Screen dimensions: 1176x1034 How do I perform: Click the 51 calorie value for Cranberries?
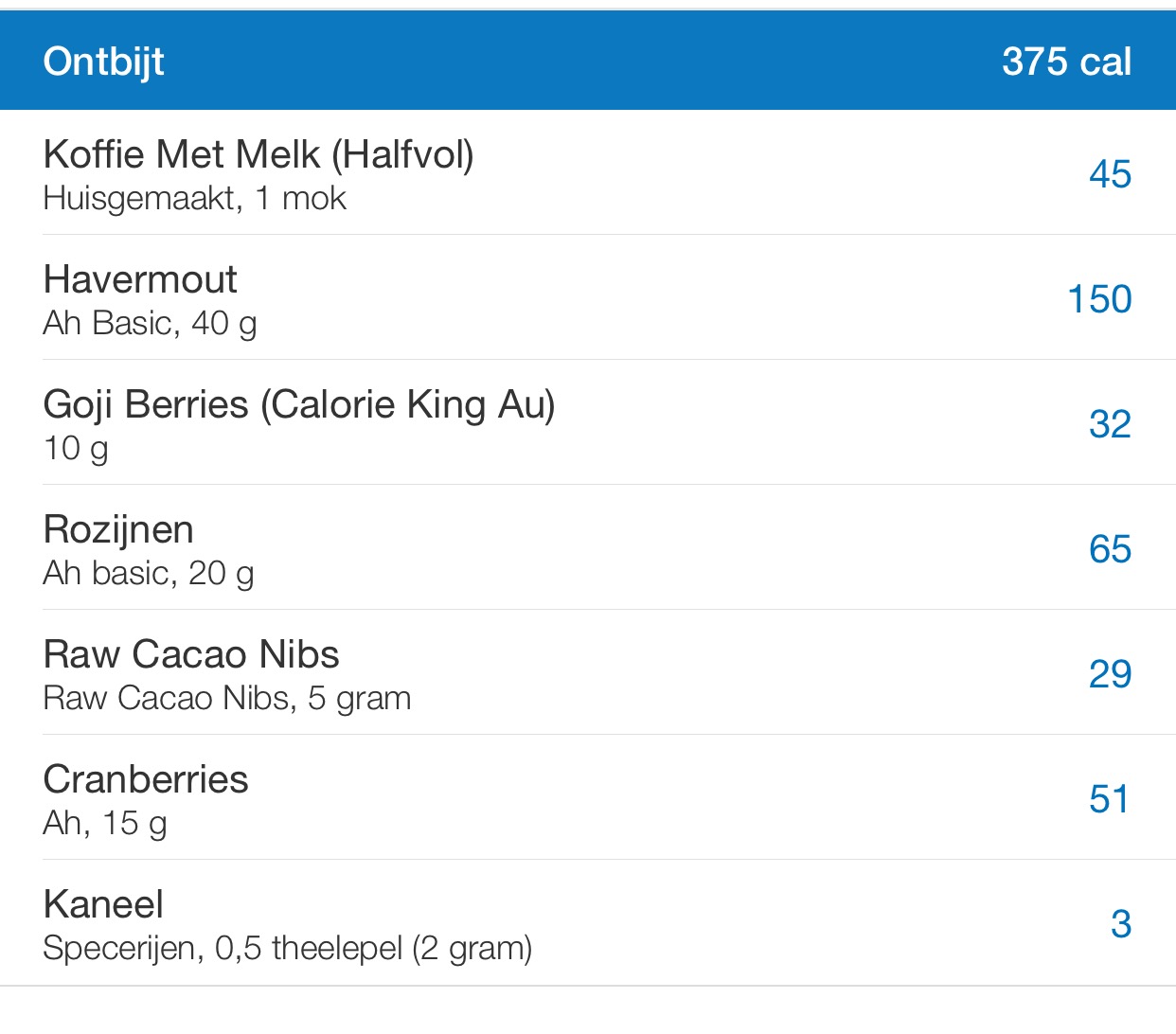[x=1110, y=799]
